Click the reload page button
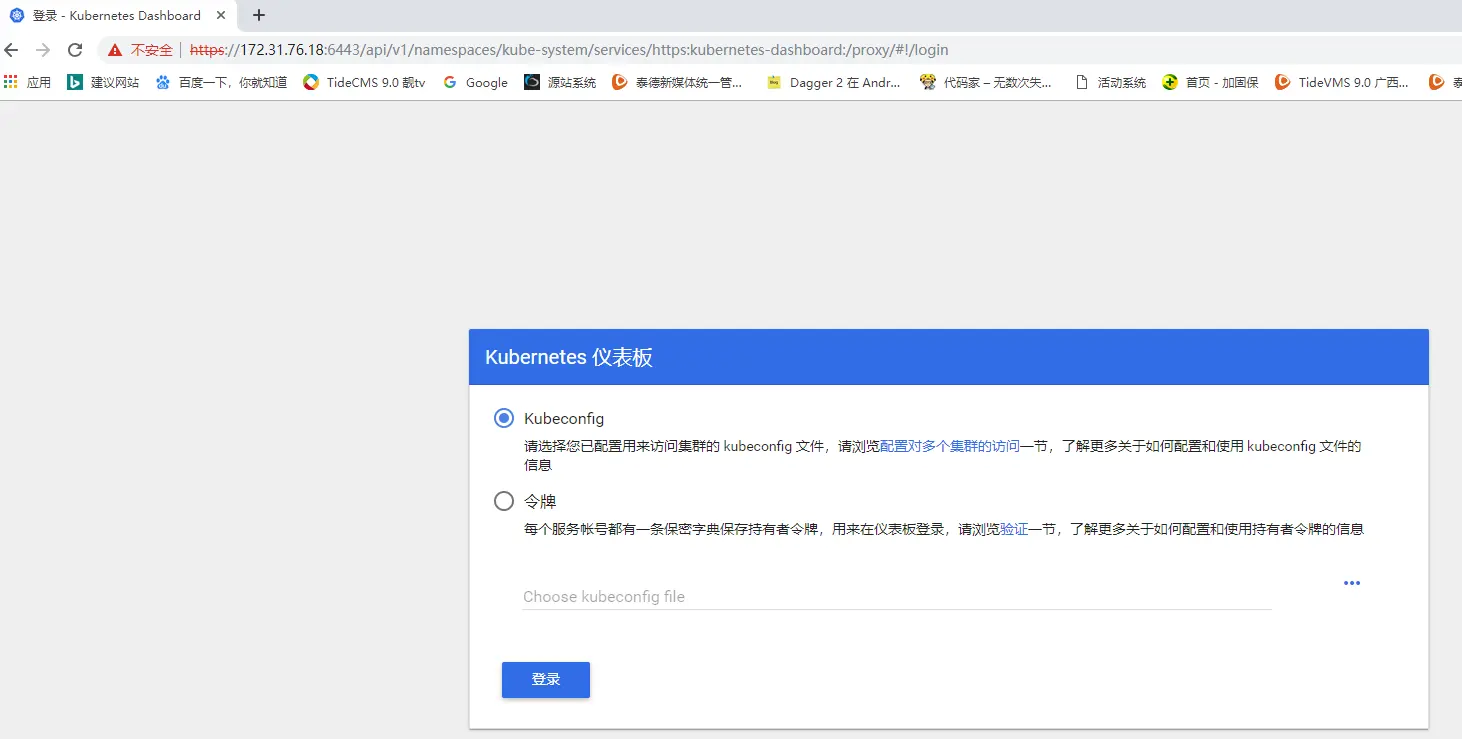The image size is (1462, 739). pos(74,49)
